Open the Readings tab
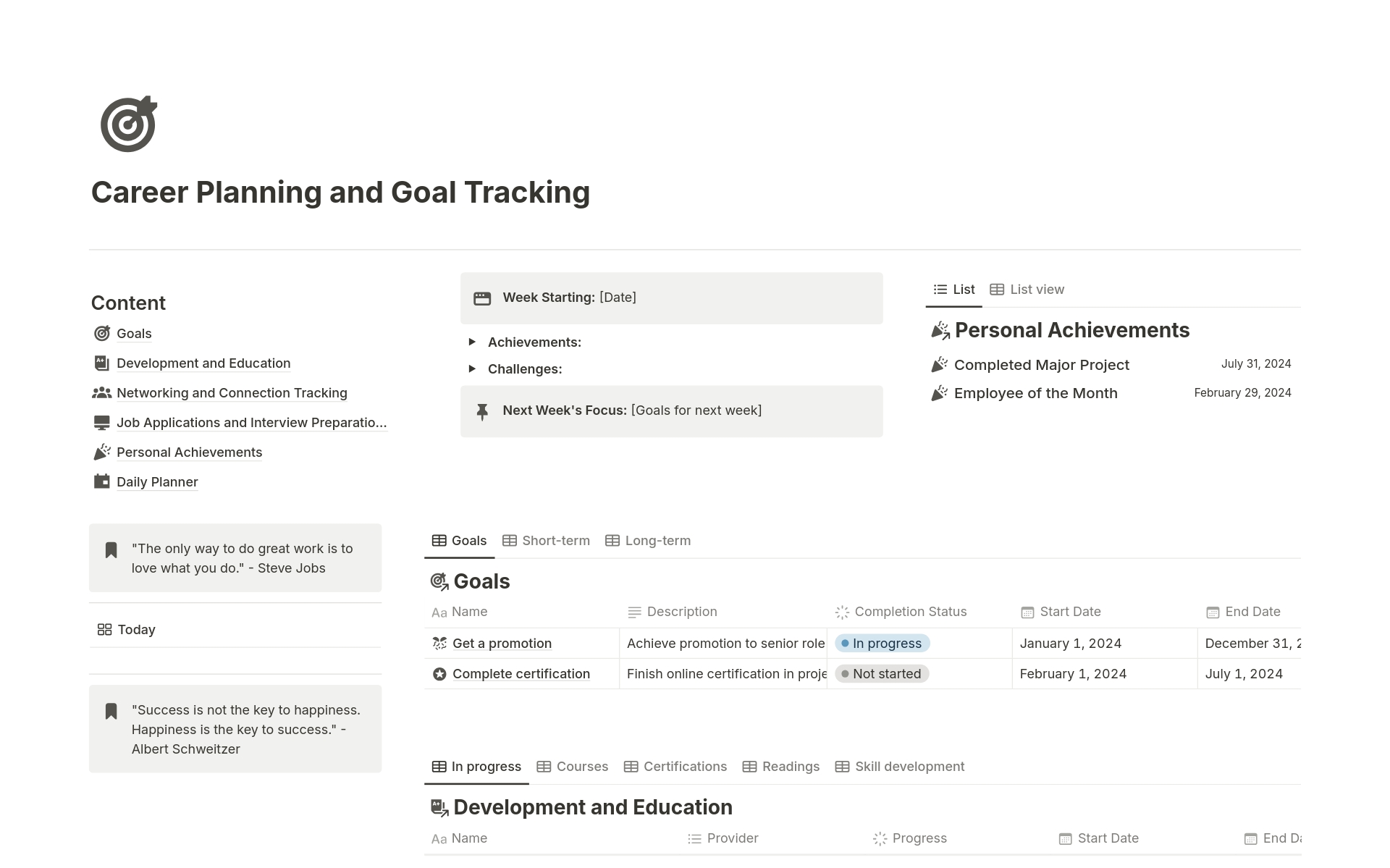This screenshot has width=1390, height=868. point(780,767)
